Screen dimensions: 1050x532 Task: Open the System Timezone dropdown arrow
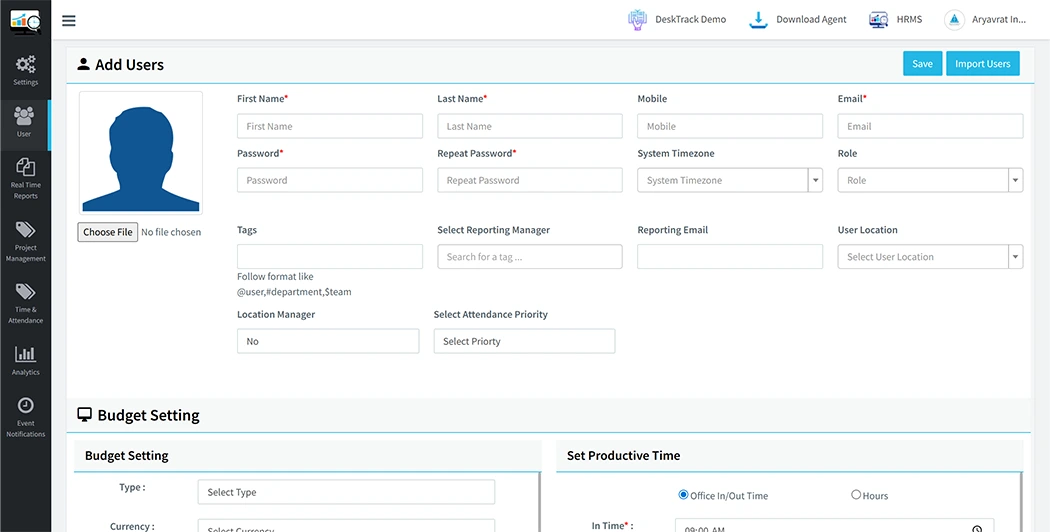pyautogui.click(x=816, y=180)
